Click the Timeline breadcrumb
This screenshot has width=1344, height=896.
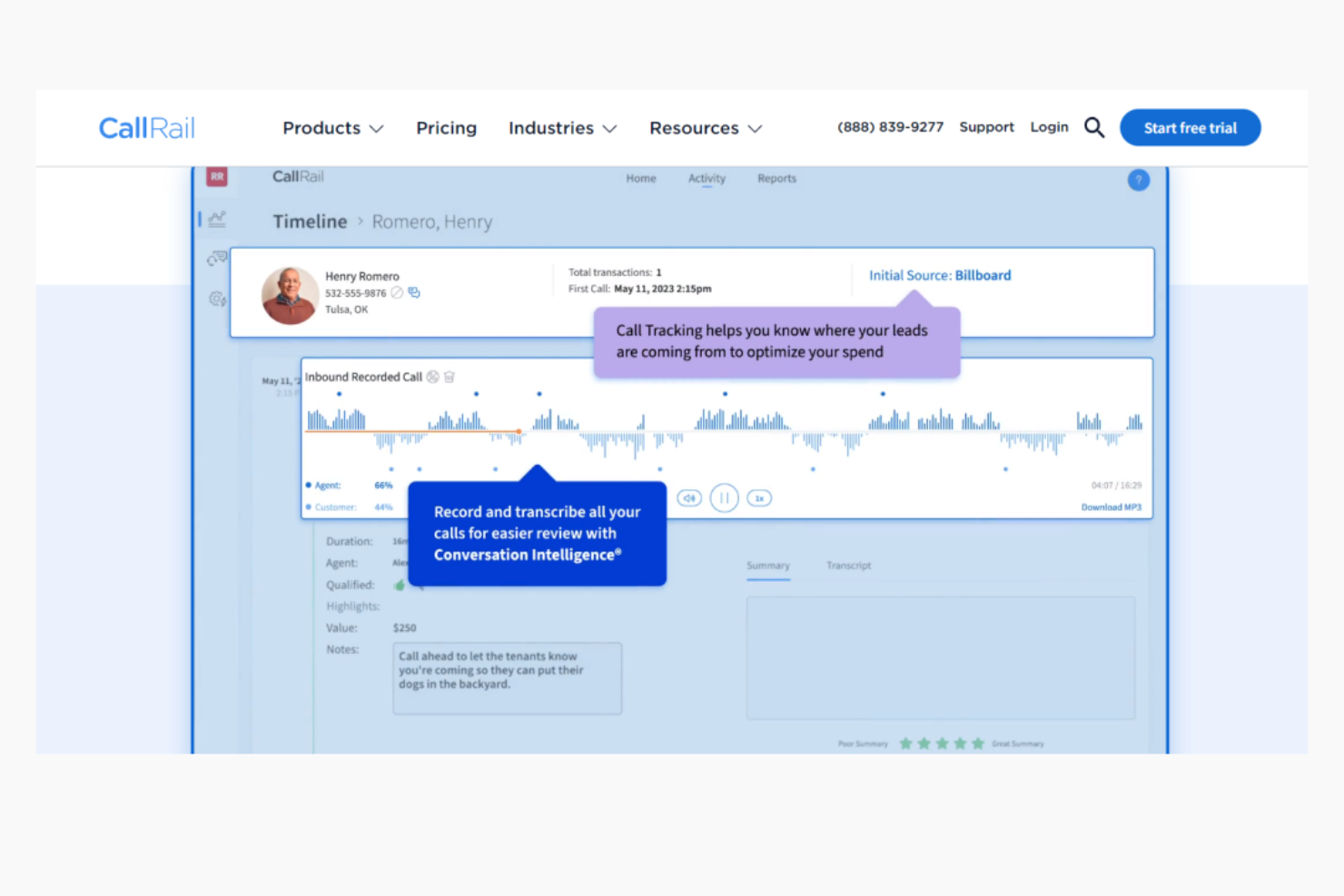point(310,222)
